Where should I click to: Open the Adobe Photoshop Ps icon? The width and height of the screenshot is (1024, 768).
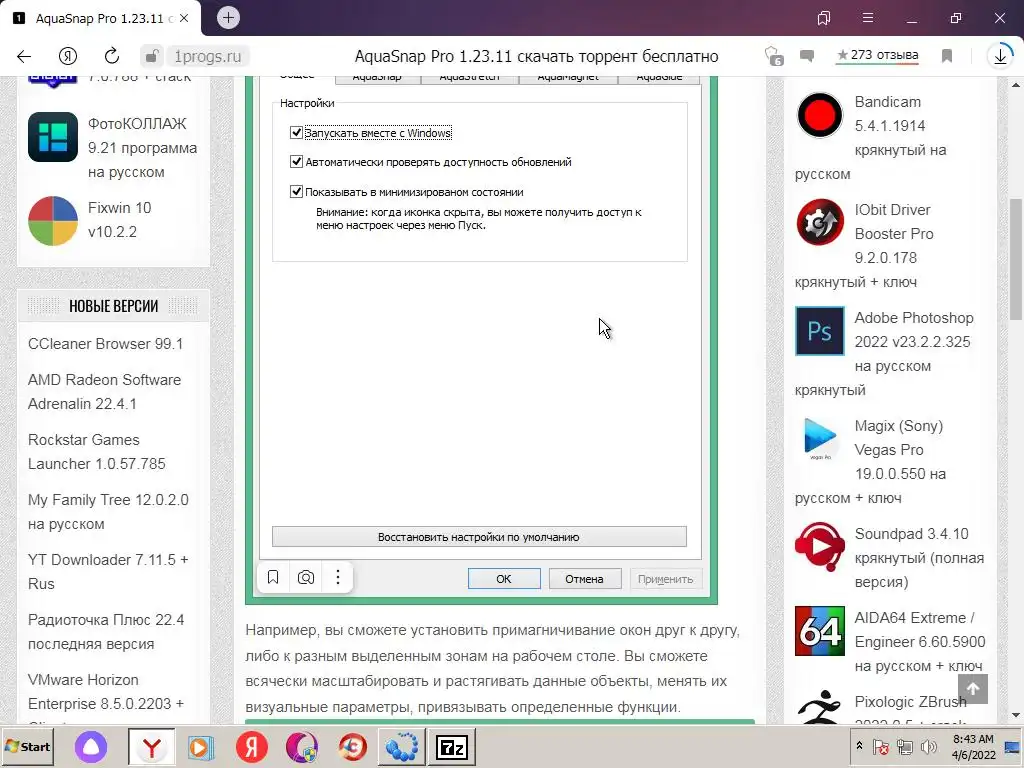click(820, 330)
